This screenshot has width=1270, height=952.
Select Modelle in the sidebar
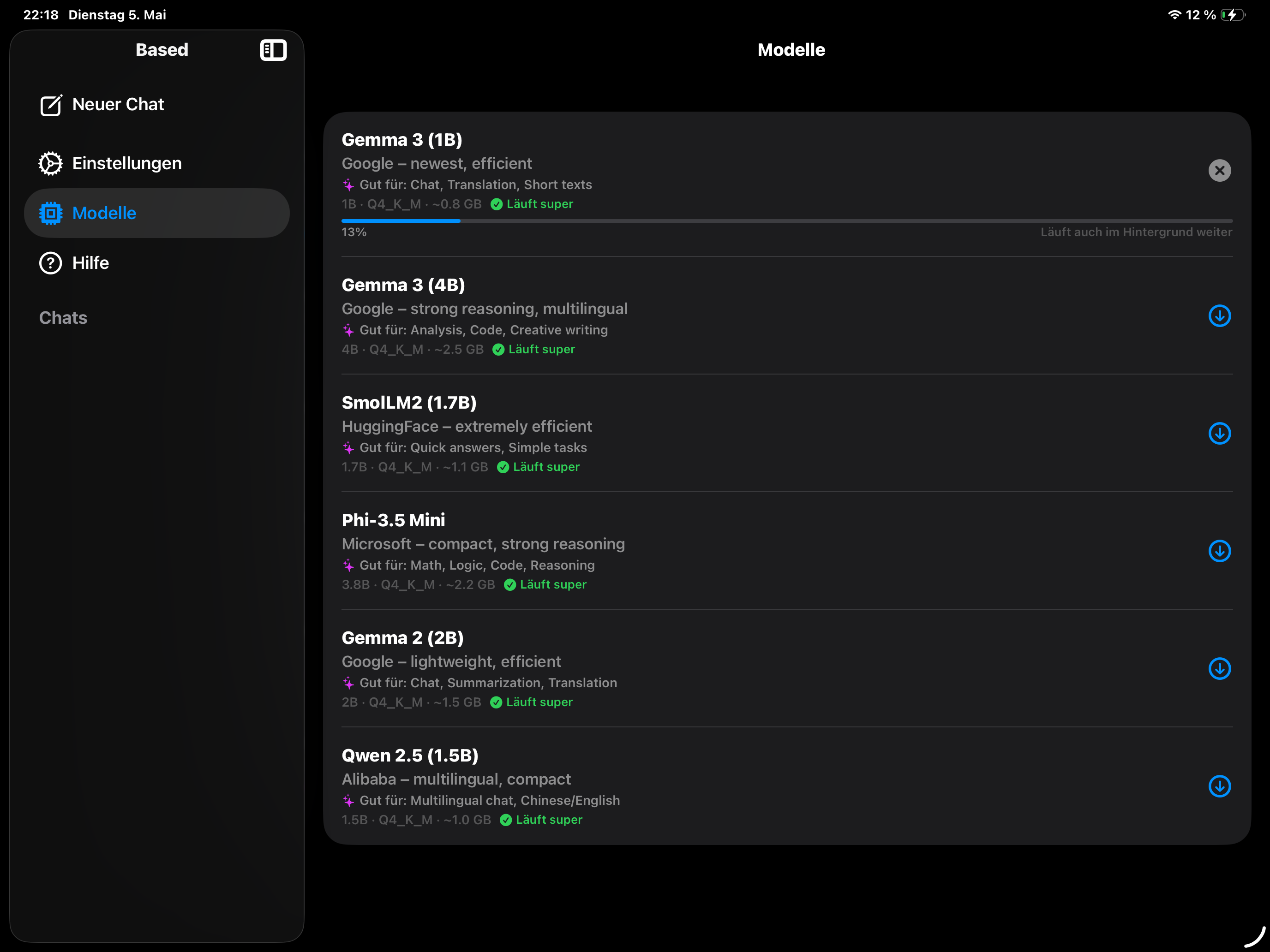tap(157, 213)
